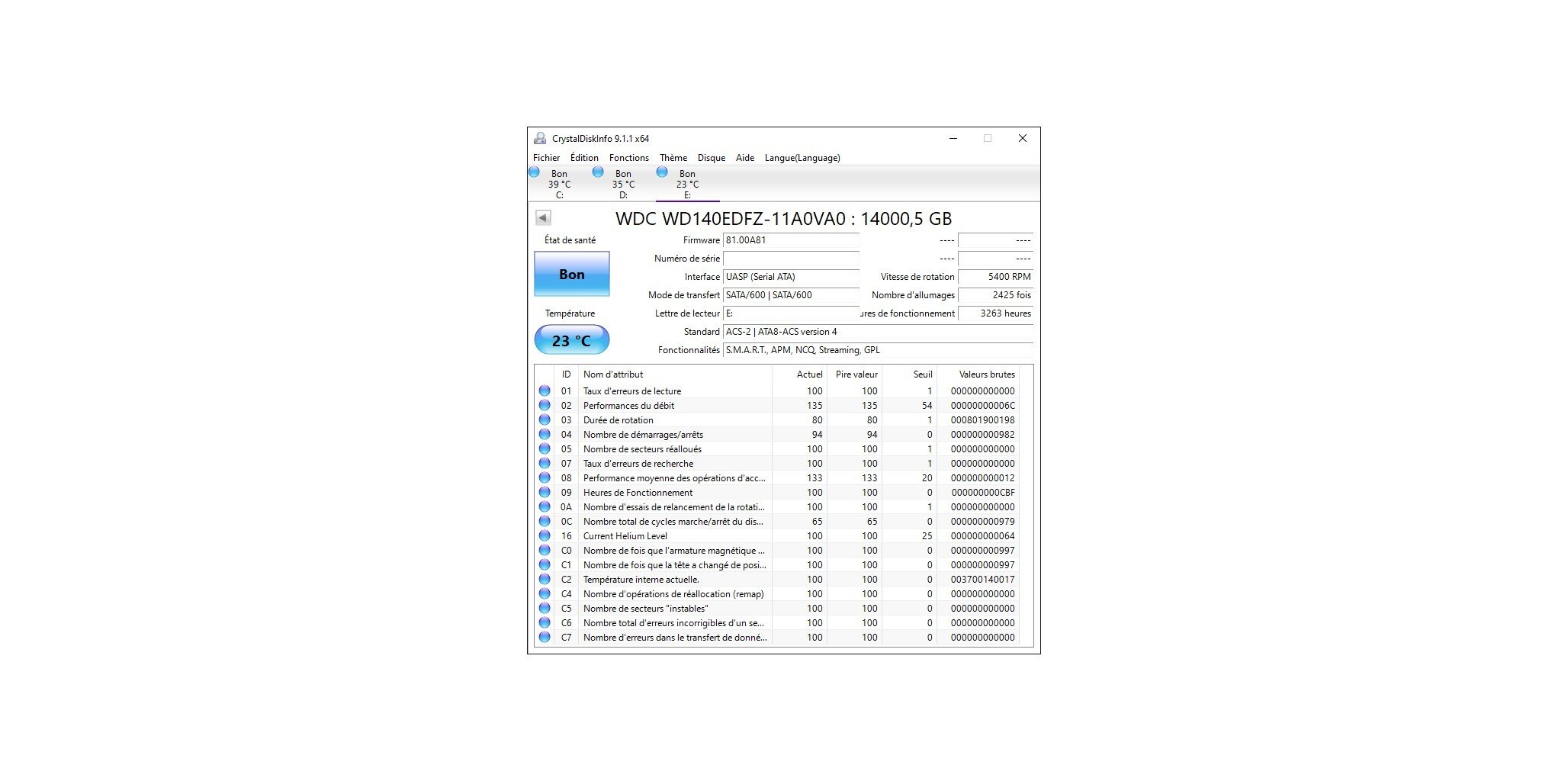Click status orb for attribute 0A row
1568x781 pixels.
(x=545, y=506)
